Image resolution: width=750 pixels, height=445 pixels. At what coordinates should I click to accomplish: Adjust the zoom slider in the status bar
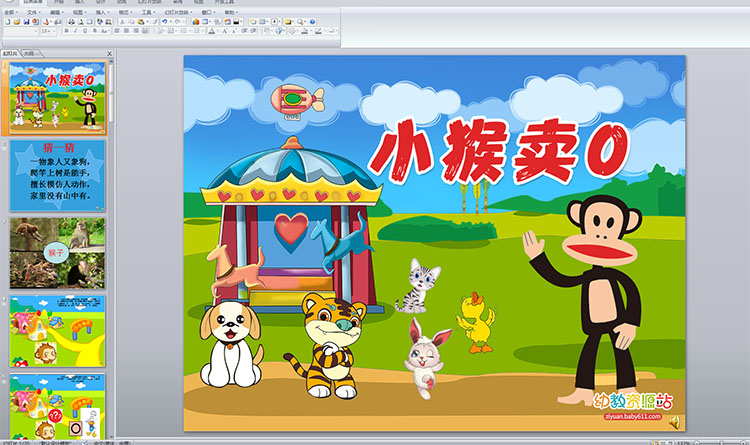[722, 443]
